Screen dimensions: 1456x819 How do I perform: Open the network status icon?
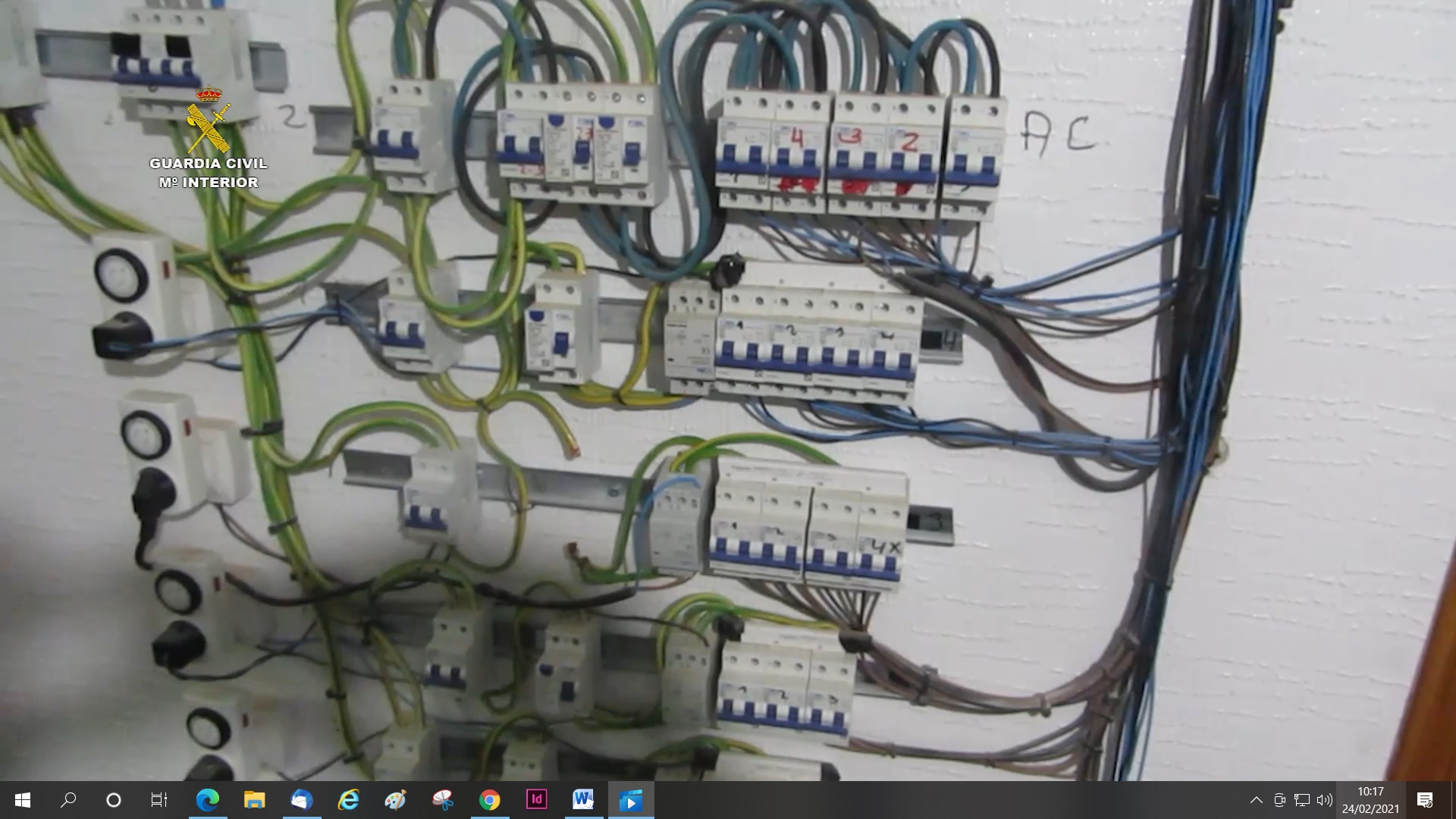pos(1302,800)
